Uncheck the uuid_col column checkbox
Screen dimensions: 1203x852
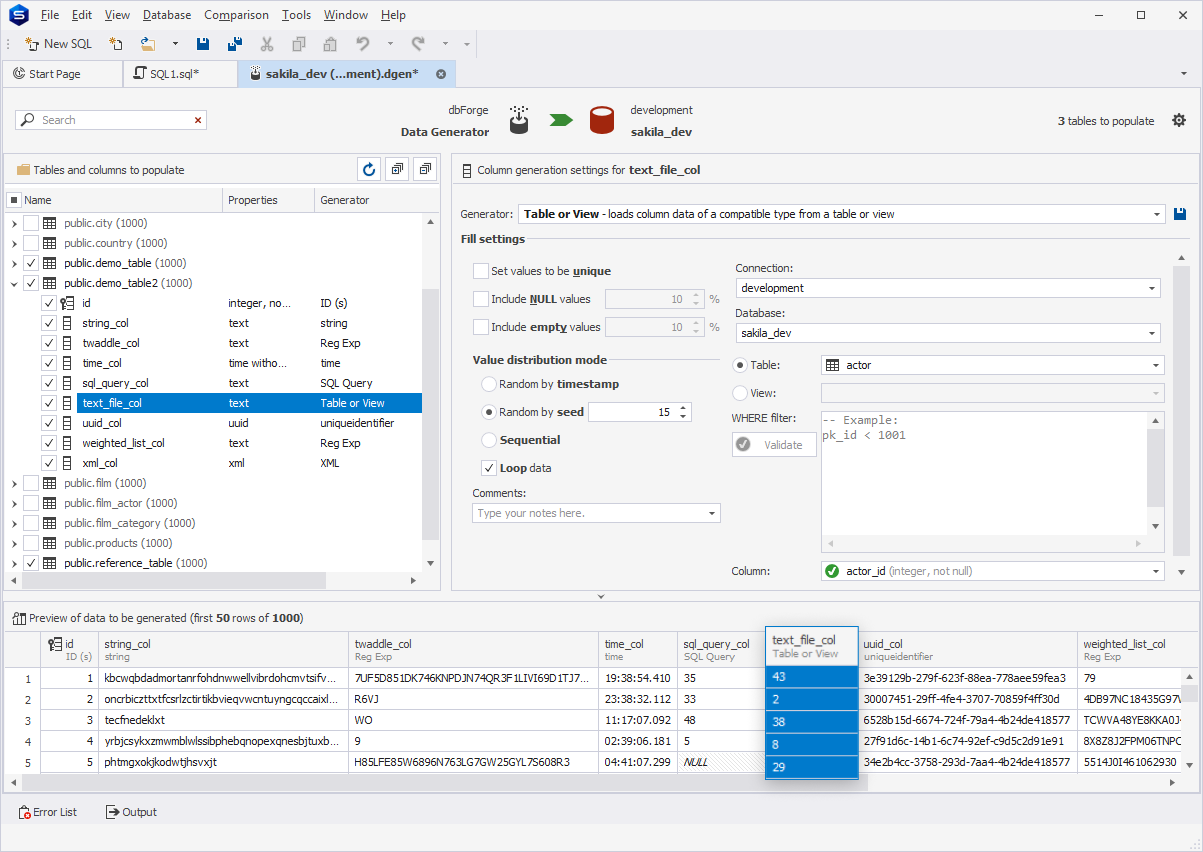[49, 423]
